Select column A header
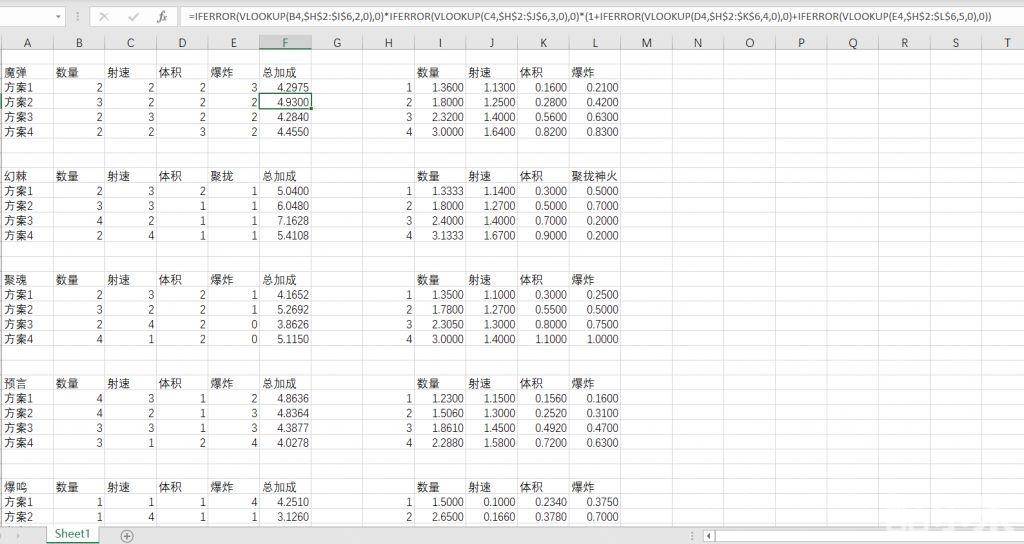The width and height of the screenshot is (1024, 544). [27, 43]
